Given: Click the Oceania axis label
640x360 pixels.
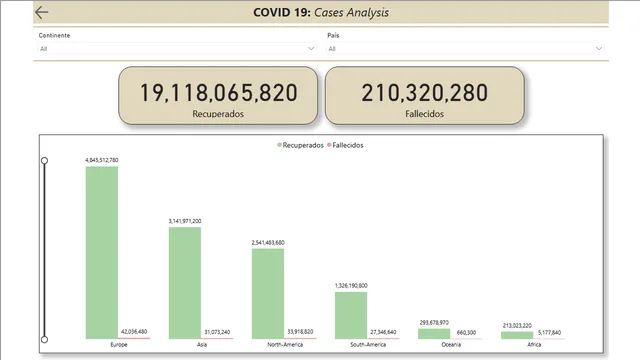Looking at the screenshot, I should point(451,344).
